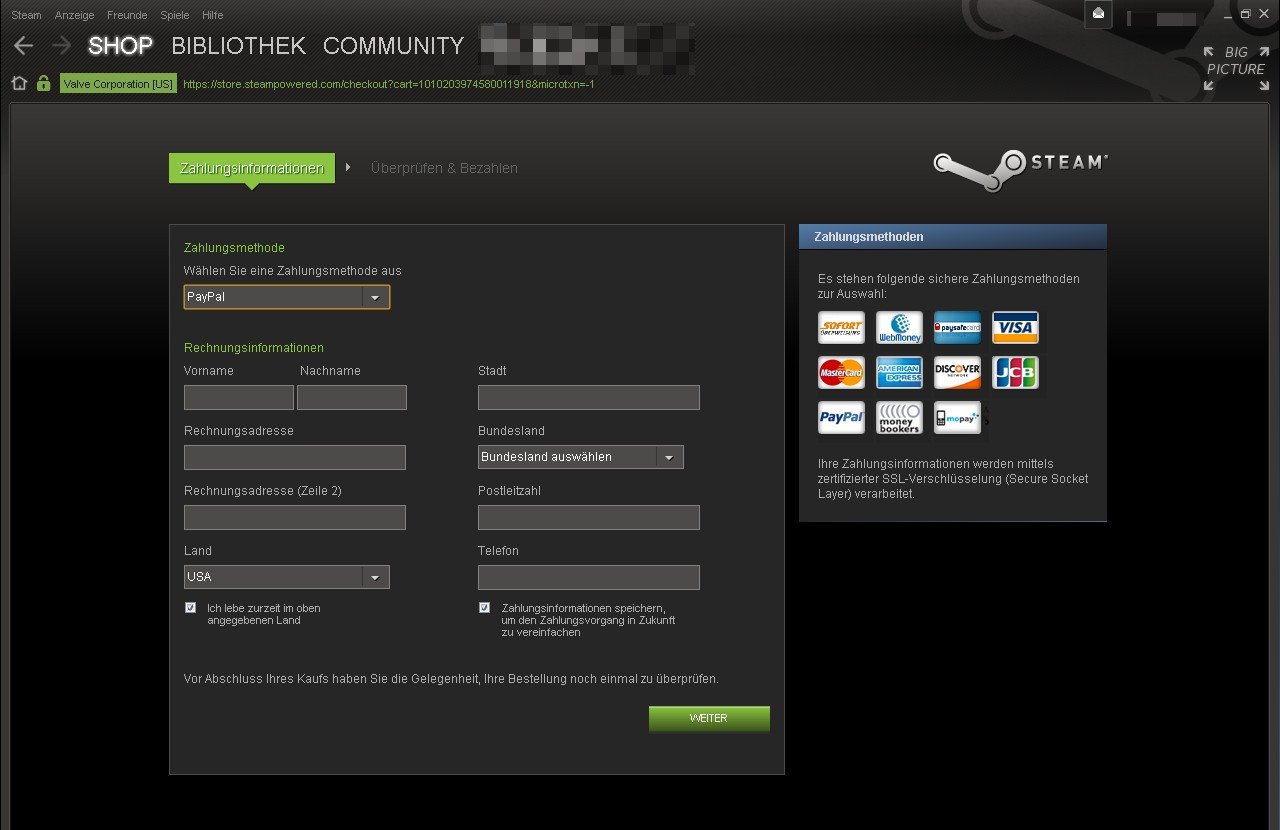Open the Zahlungsmethode PayPal dropdown

(x=287, y=297)
